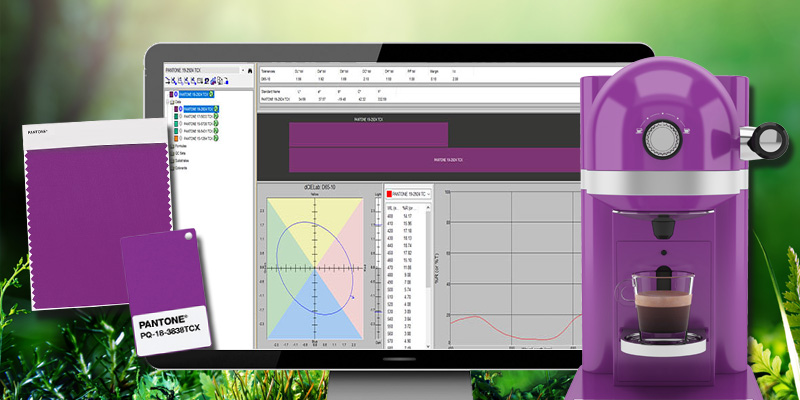The height and width of the screenshot is (400, 800).
Task: Click the last blue icon in the tree toolbar
Action: [x=227, y=81]
